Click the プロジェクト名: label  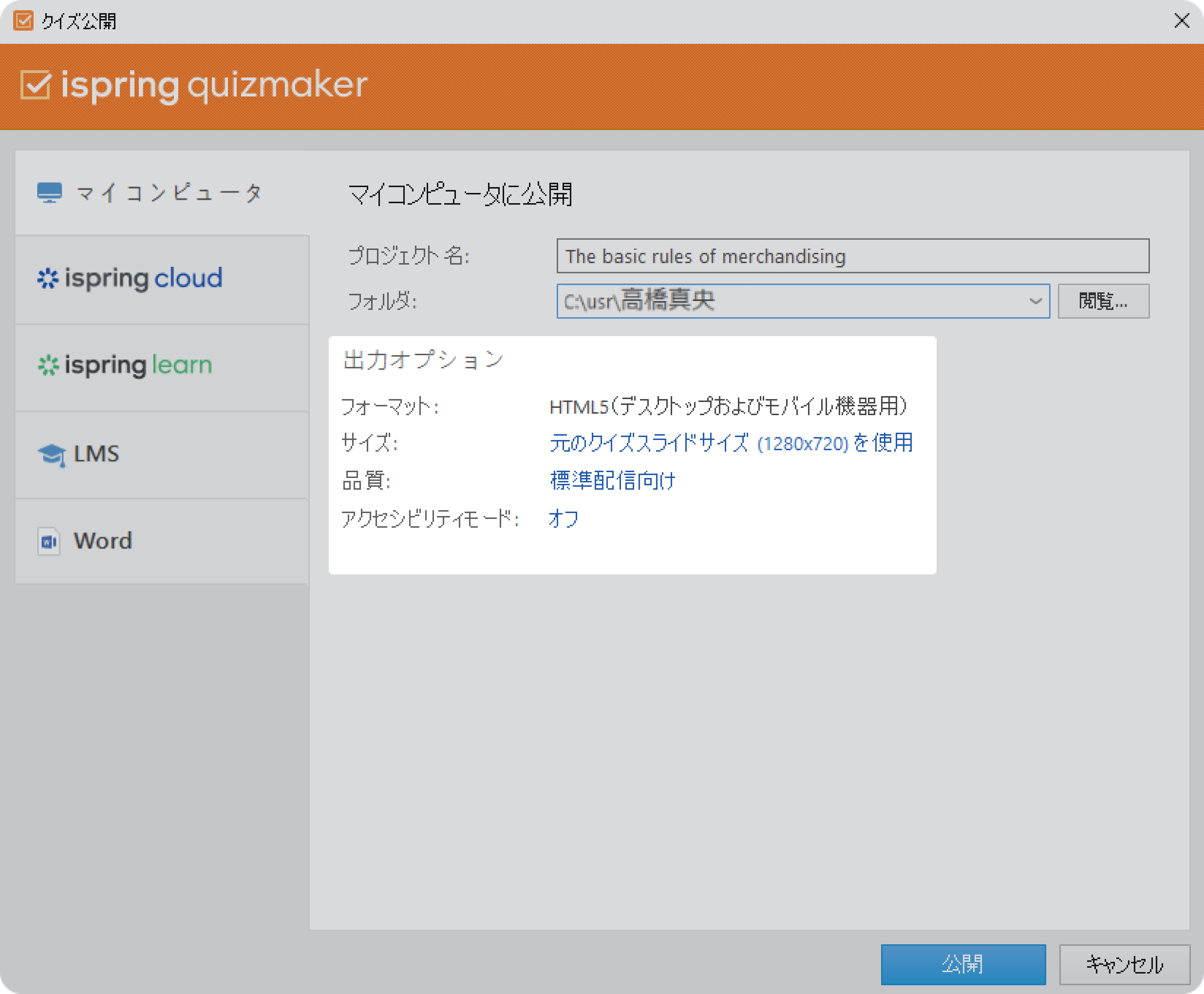tap(409, 255)
